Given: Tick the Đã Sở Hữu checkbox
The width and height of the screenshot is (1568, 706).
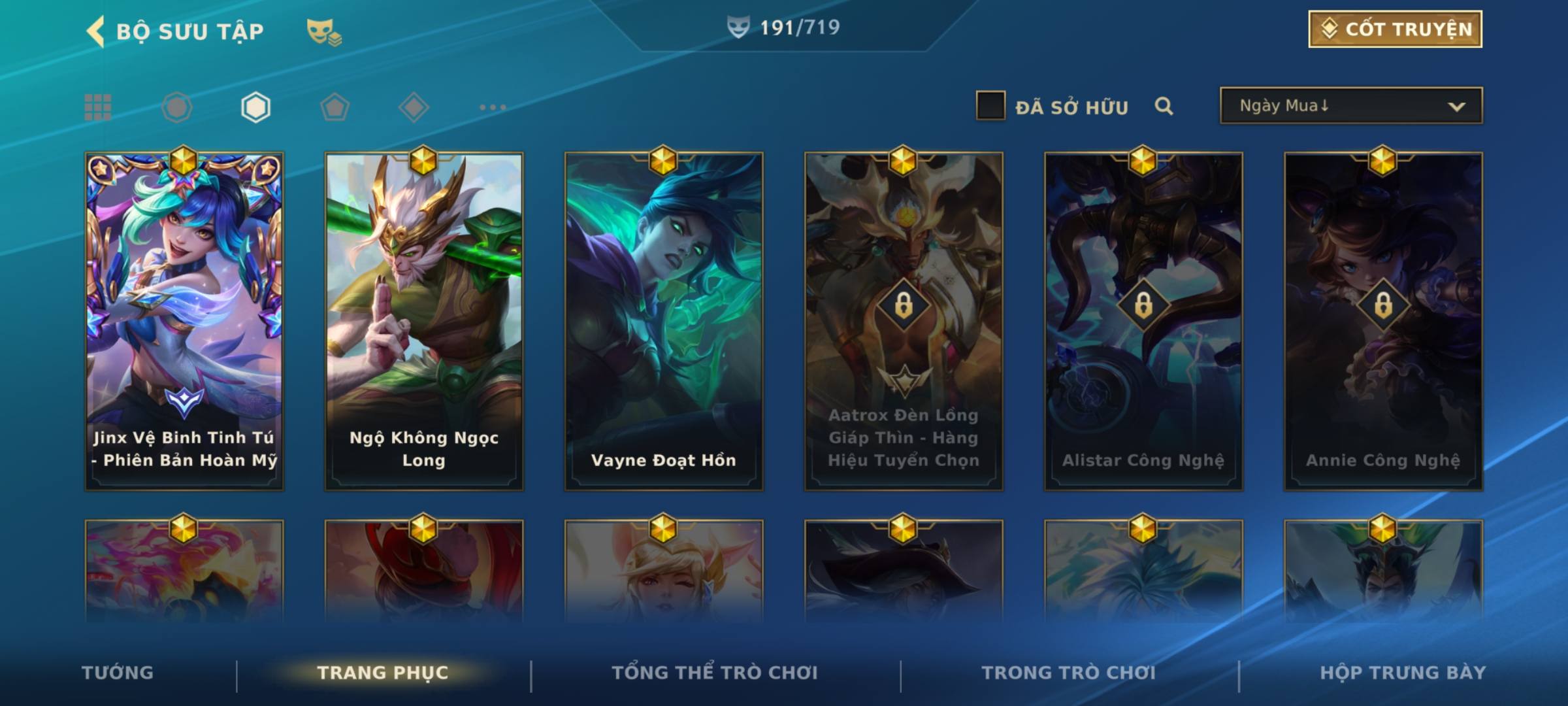Looking at the screenshot, I should [990, 105].
